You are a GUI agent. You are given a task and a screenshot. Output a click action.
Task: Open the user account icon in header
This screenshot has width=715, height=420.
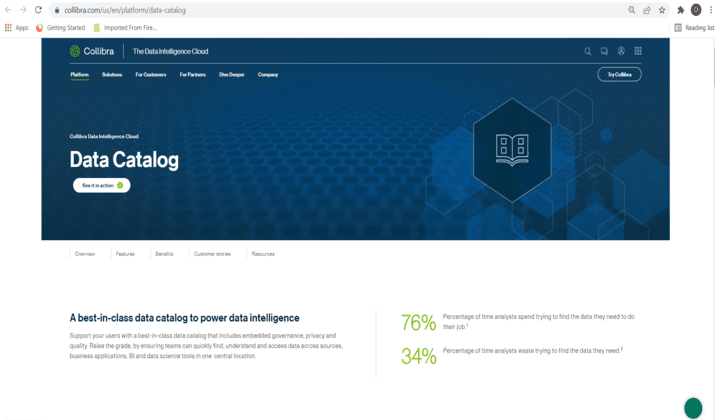621,51
